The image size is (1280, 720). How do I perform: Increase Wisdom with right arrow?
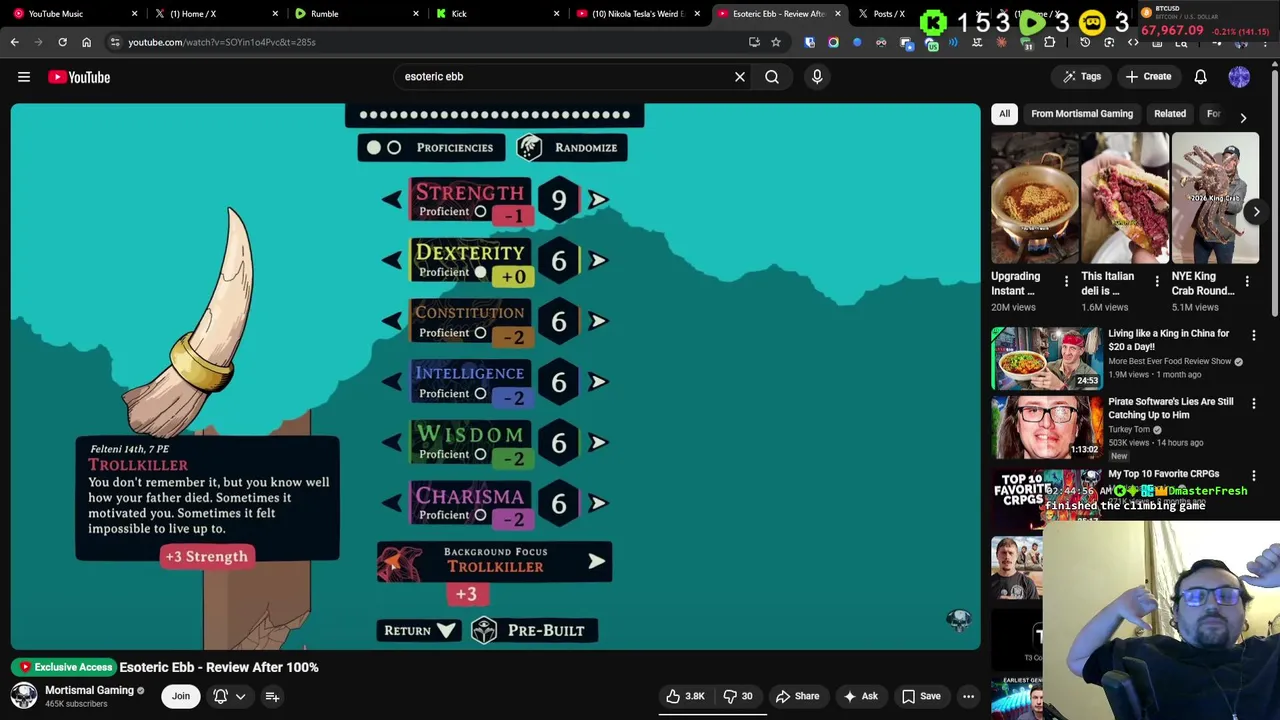coord(598,443)
